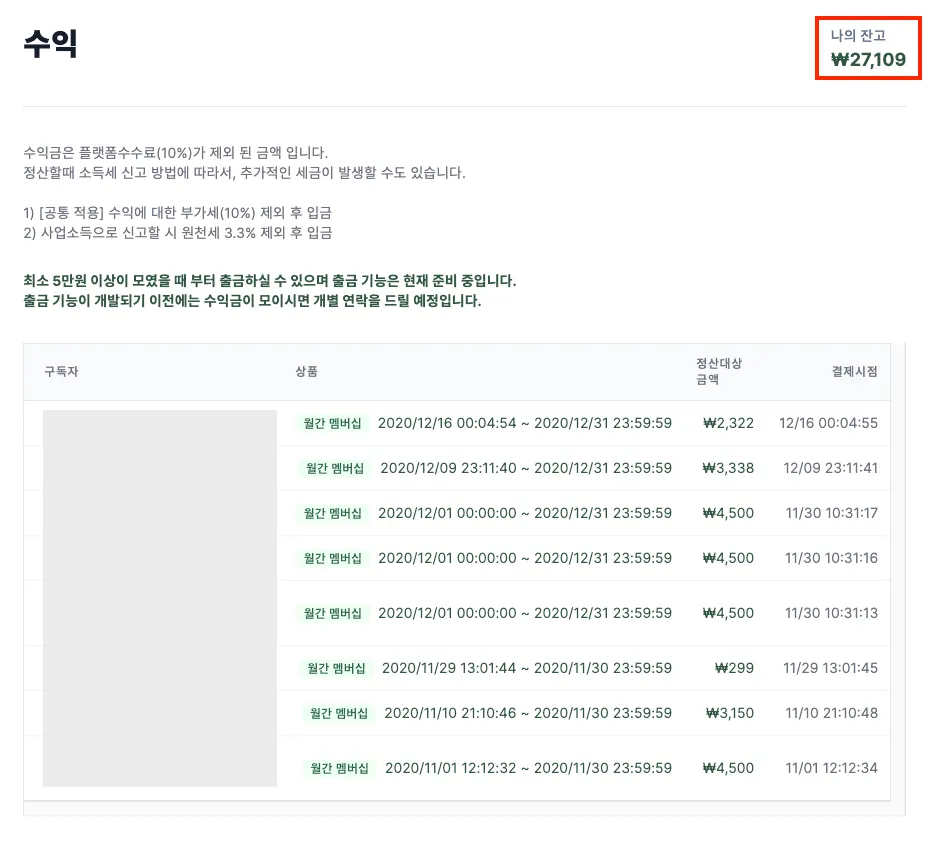Click 월간 멤버십 badge in 11/29 row

click(336, 668)
